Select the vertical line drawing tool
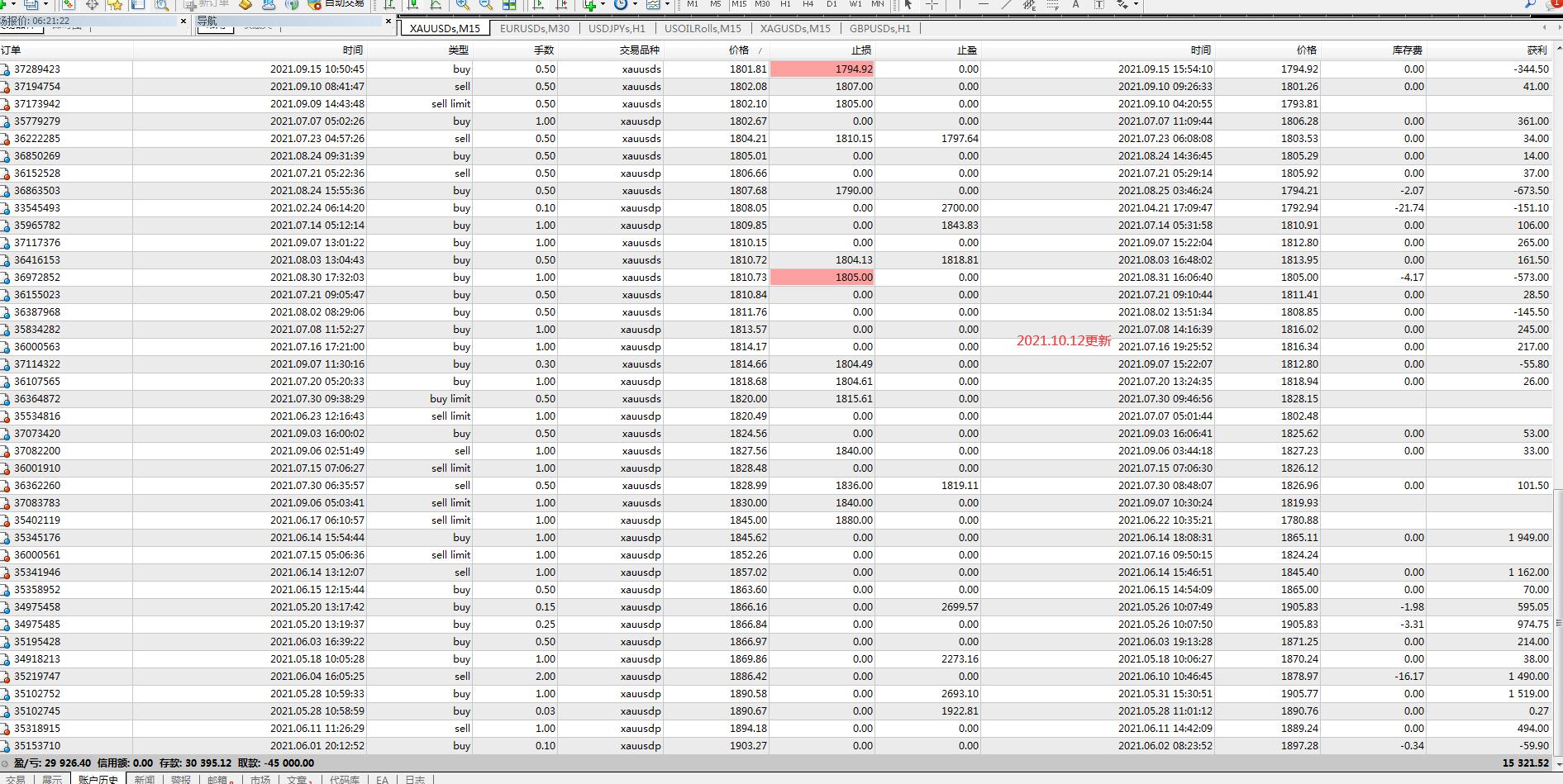This screenshot has height=784, width=1563. click(x=960, y=4)
